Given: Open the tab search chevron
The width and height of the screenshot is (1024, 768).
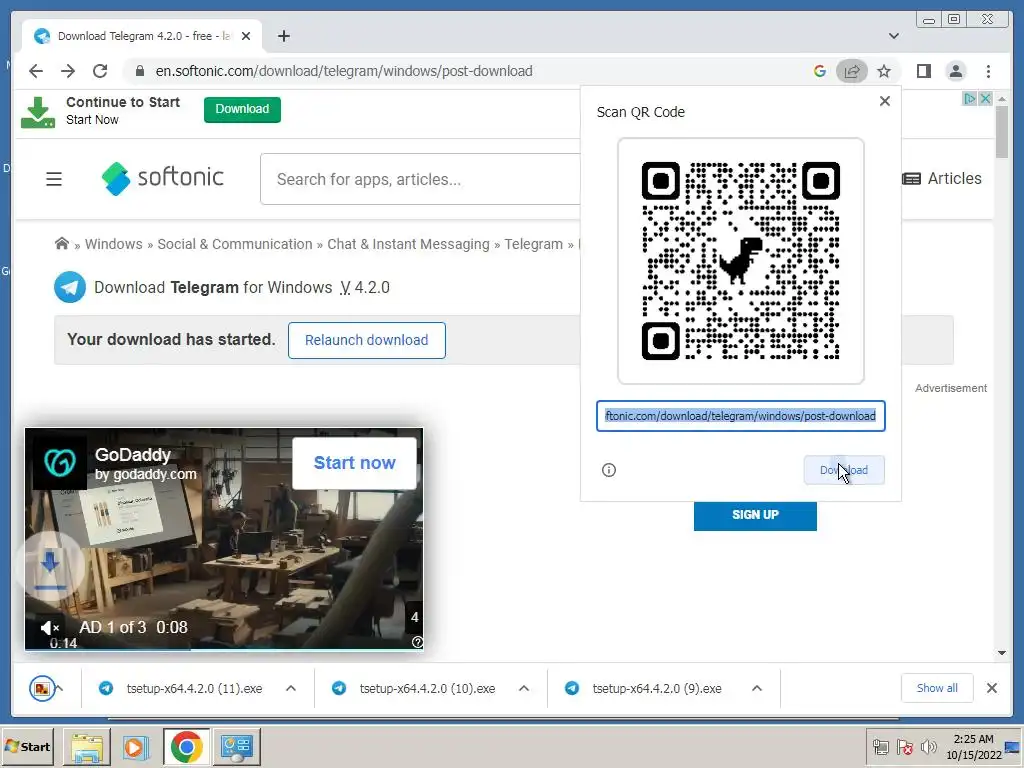Looking at the screenshot, I should point(893,36).
